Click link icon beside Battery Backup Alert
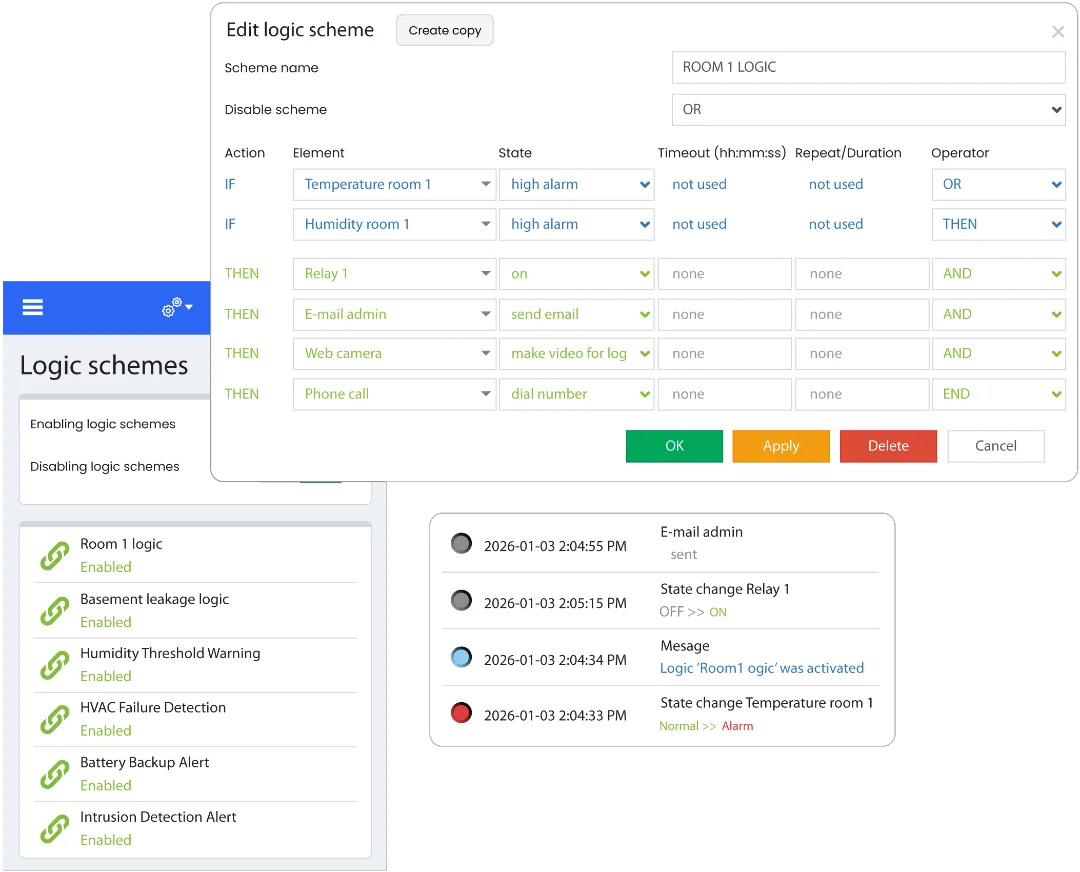 [x=55, y=774]
